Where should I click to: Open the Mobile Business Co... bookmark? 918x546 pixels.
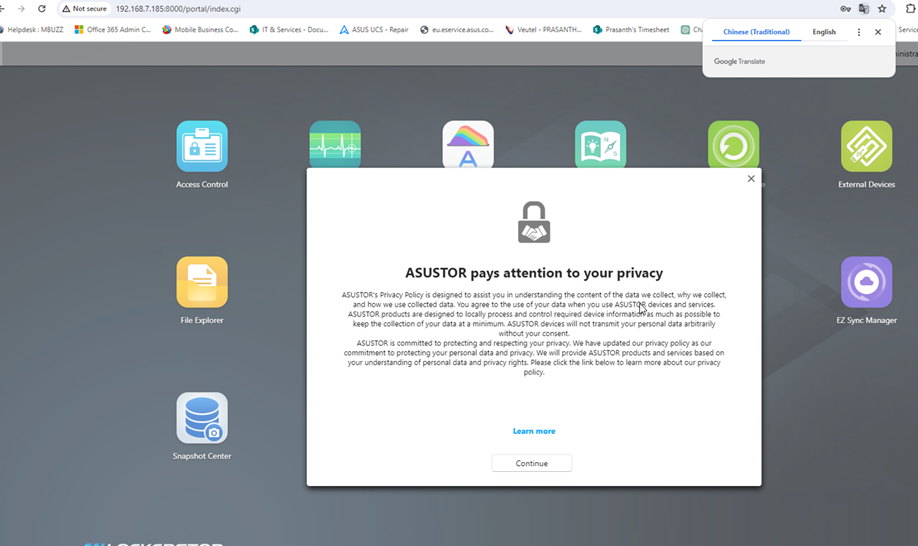[200, 29]
